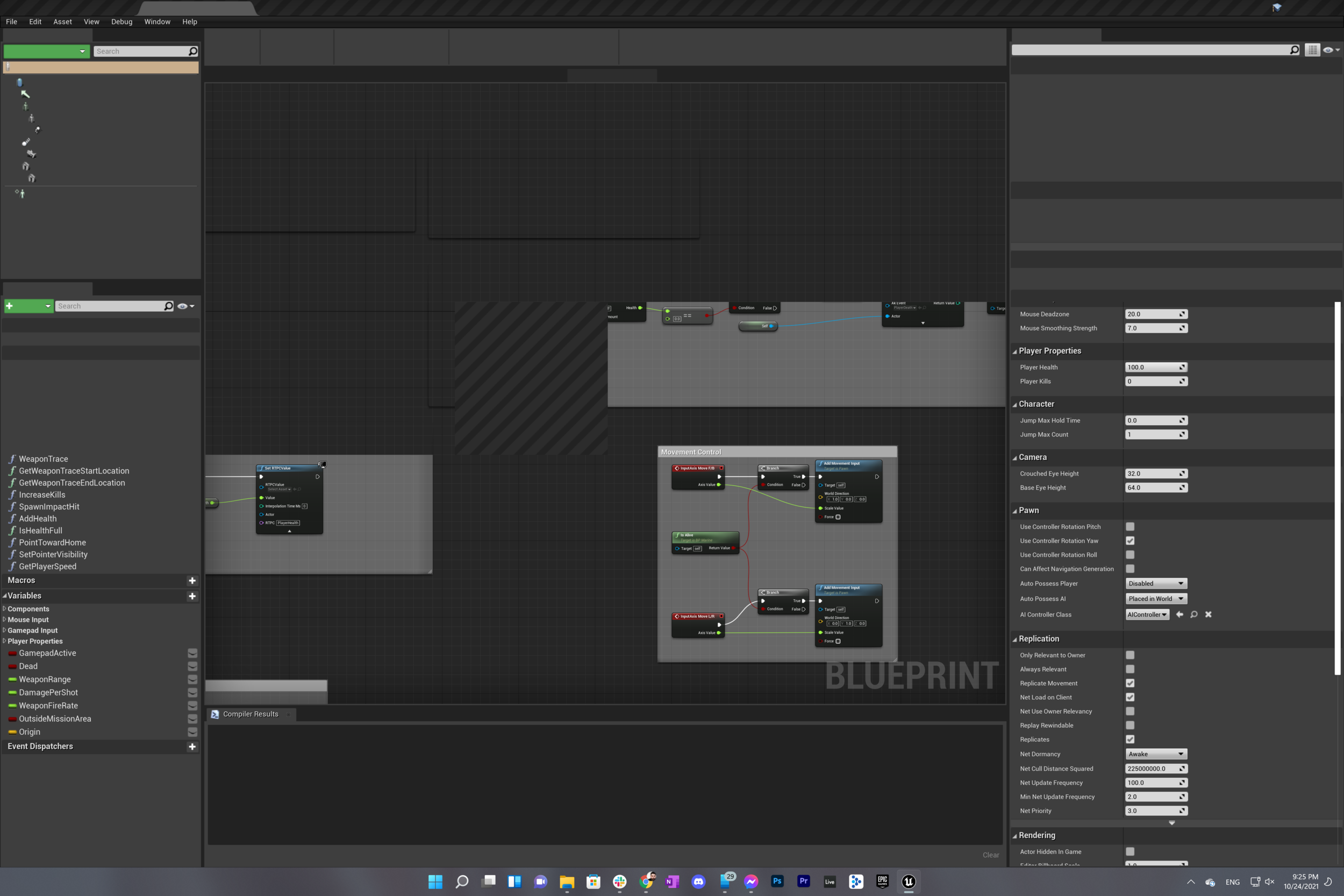This screenshot has width=1344, height=896.
Task: Show advanced Replication properties arrow
Action: coord(1172,823)
